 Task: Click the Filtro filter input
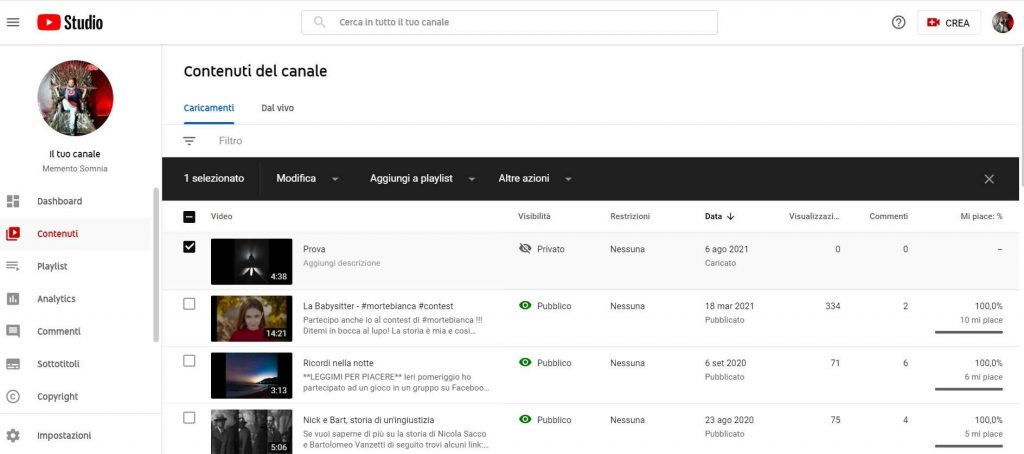(231, 140)
